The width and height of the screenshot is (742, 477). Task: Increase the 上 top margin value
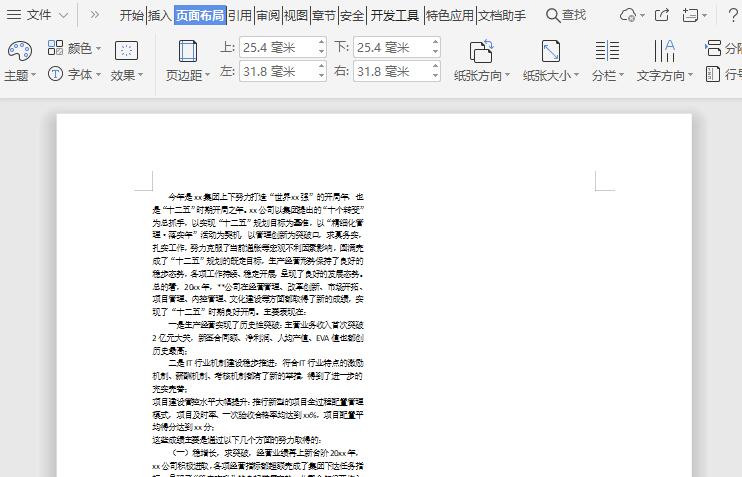click(x=322, y=42)
